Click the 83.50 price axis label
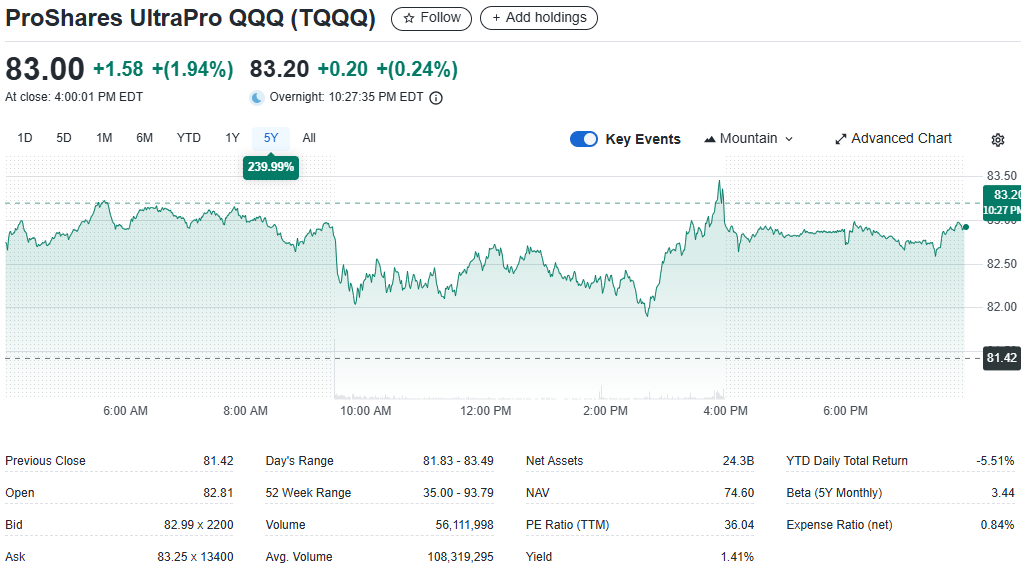 (x=1002, y=176)
